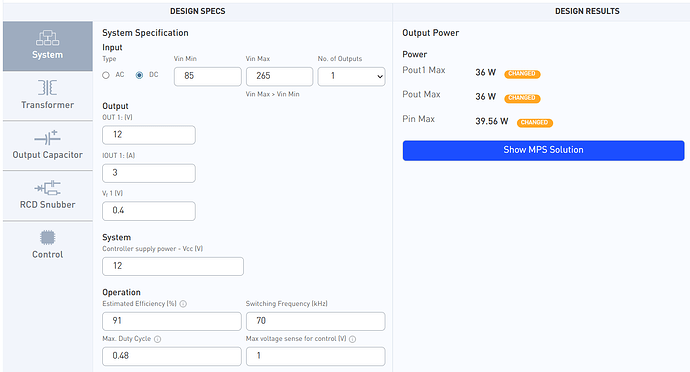Open the System section icon

pyautogui.click(x=48, y=38)
